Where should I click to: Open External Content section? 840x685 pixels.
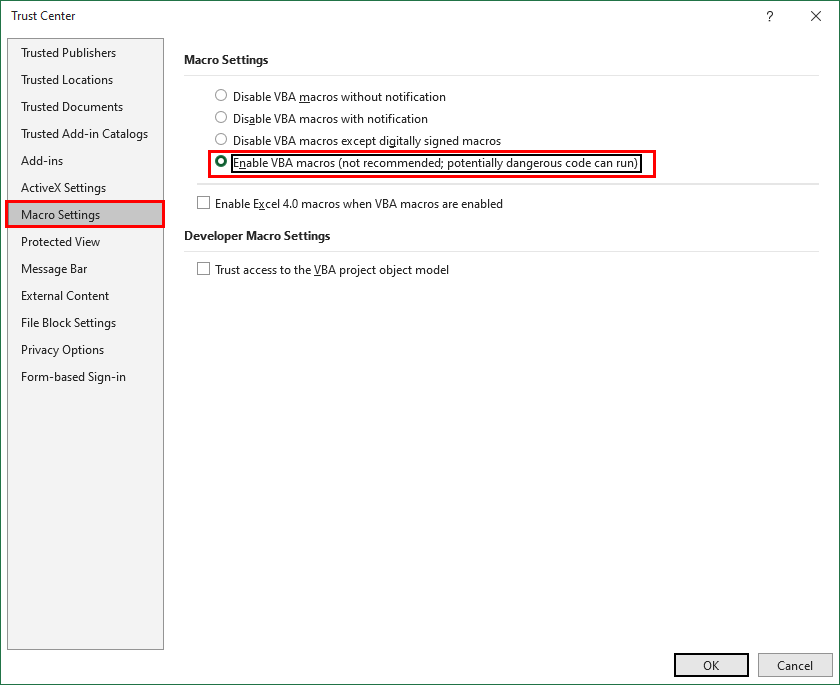point(85,296)
